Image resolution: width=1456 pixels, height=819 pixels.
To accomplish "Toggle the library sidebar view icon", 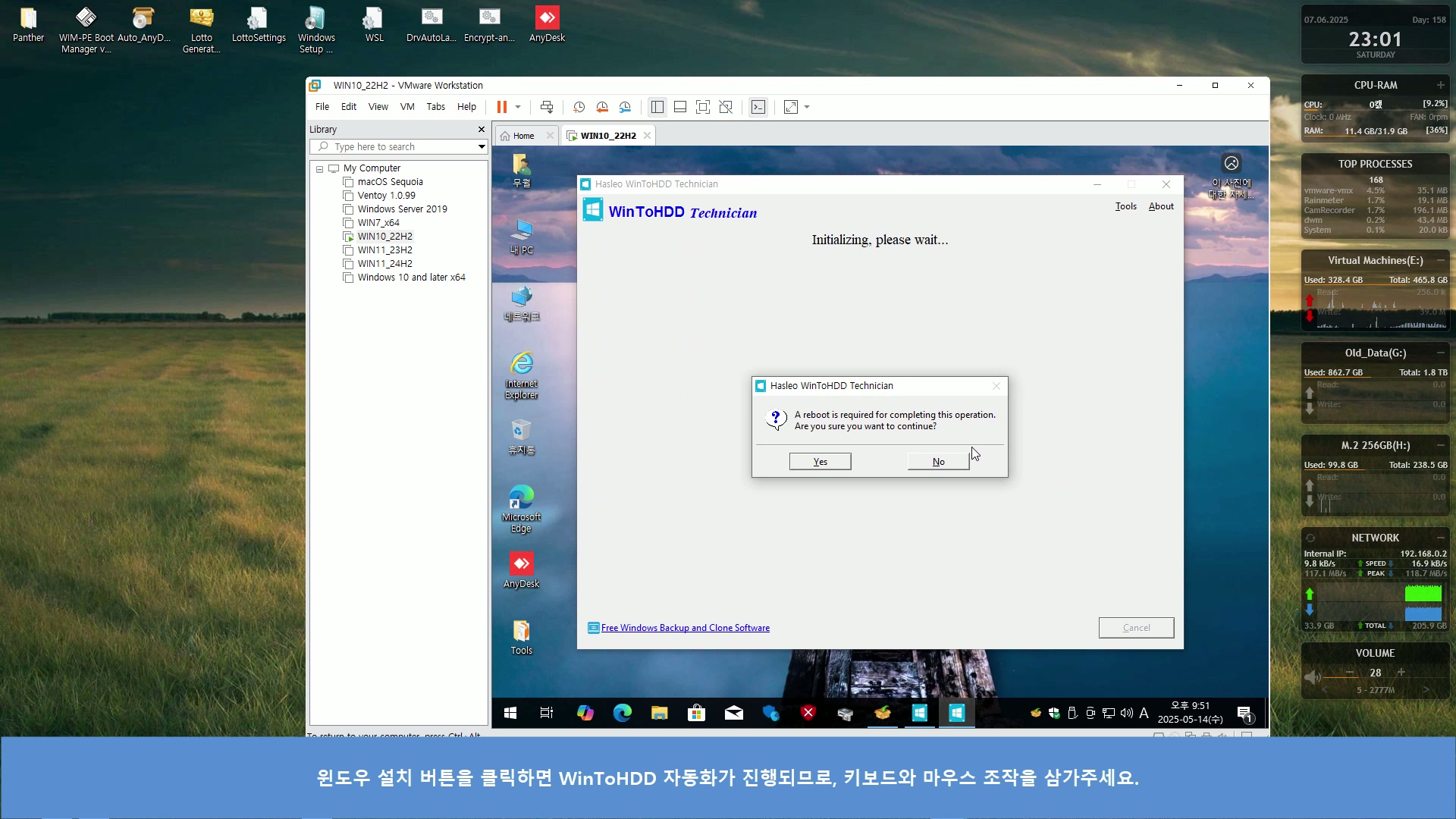I will 657,107.
